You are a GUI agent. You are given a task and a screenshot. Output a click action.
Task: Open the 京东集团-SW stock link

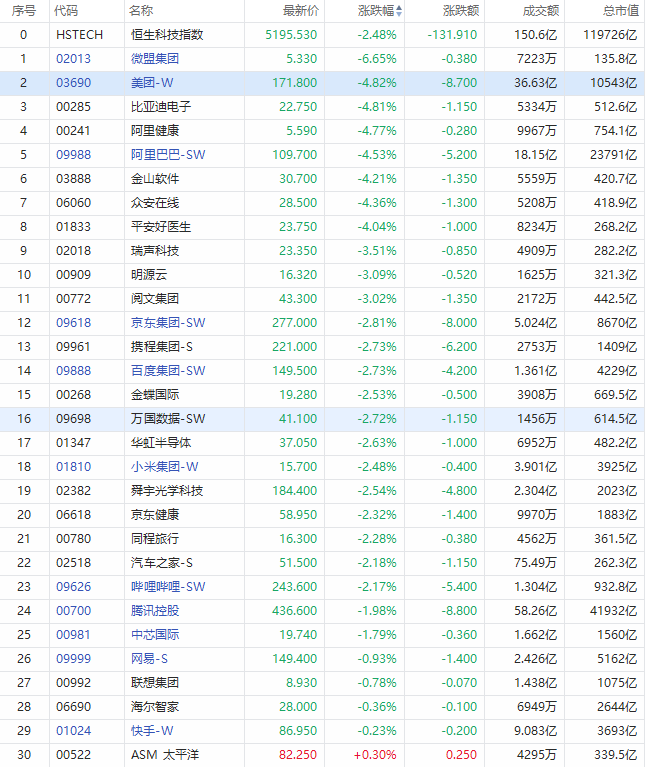[x=168, y=322]
